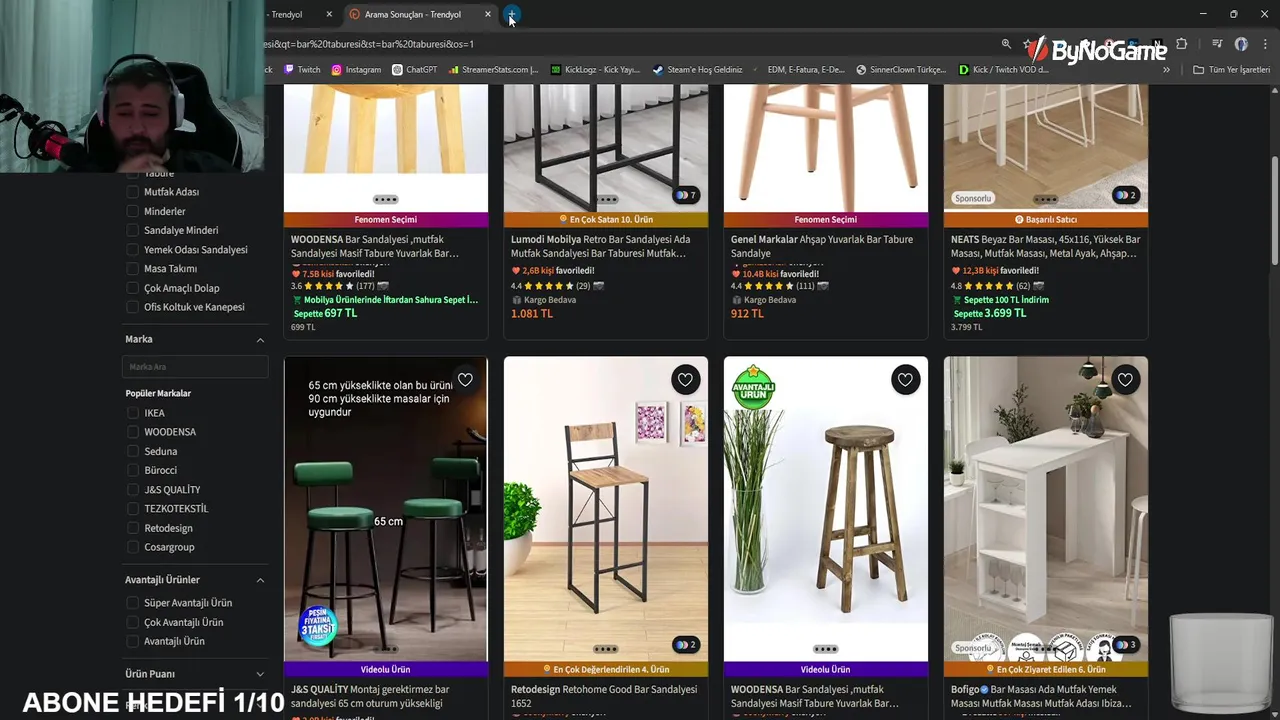The image size is (1280, 720).
Task: Open the Twitch bookmark
Action: [x=302, y=70]
